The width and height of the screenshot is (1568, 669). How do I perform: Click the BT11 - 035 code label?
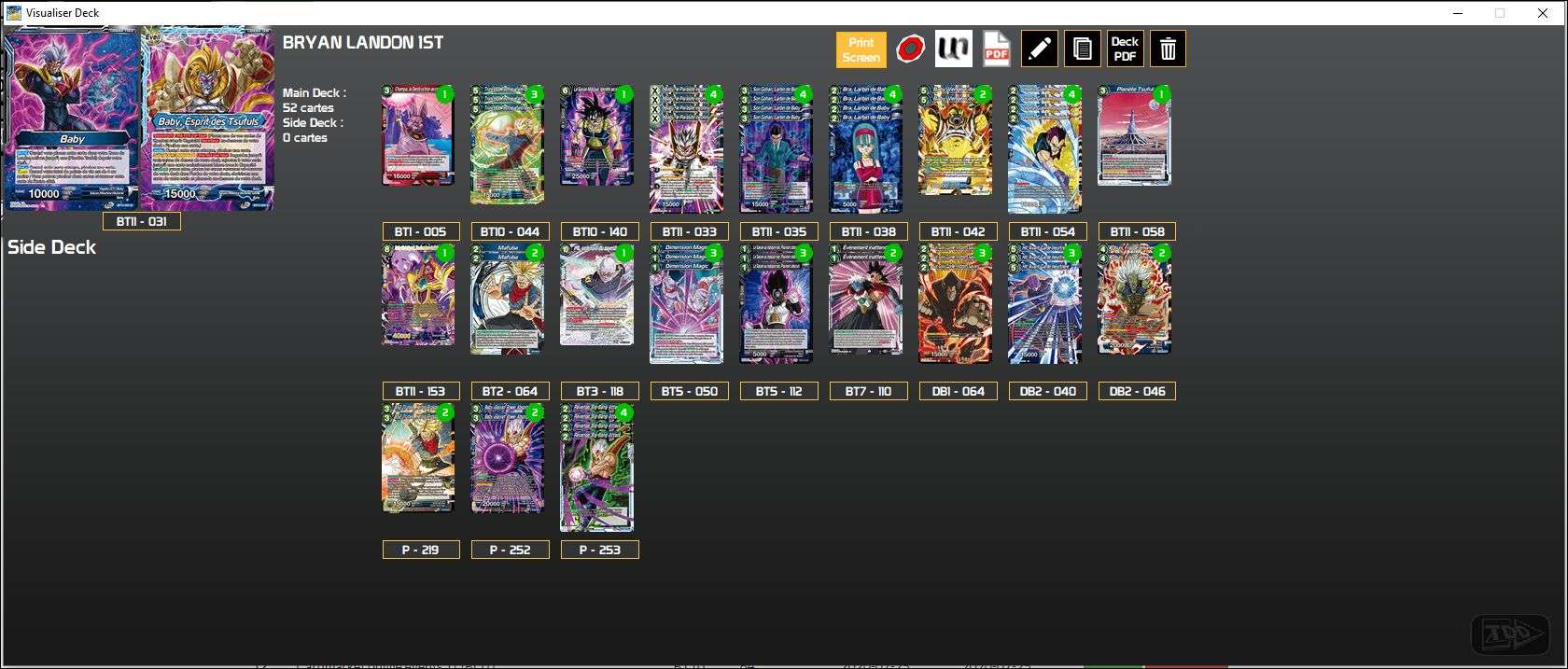click(x=779, y=231)
